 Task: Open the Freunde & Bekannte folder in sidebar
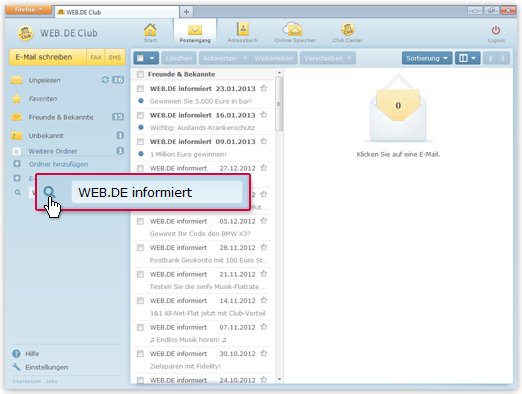61,117
